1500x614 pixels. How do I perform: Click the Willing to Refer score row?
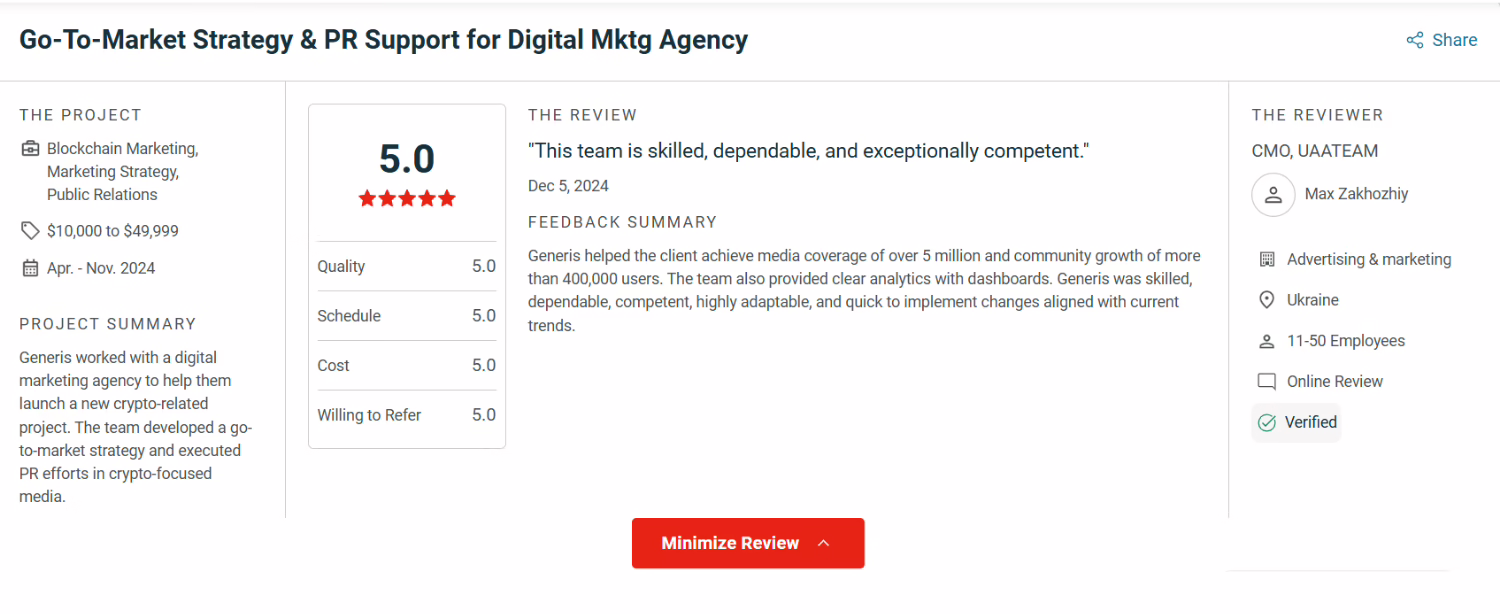(x=407, y=415)
